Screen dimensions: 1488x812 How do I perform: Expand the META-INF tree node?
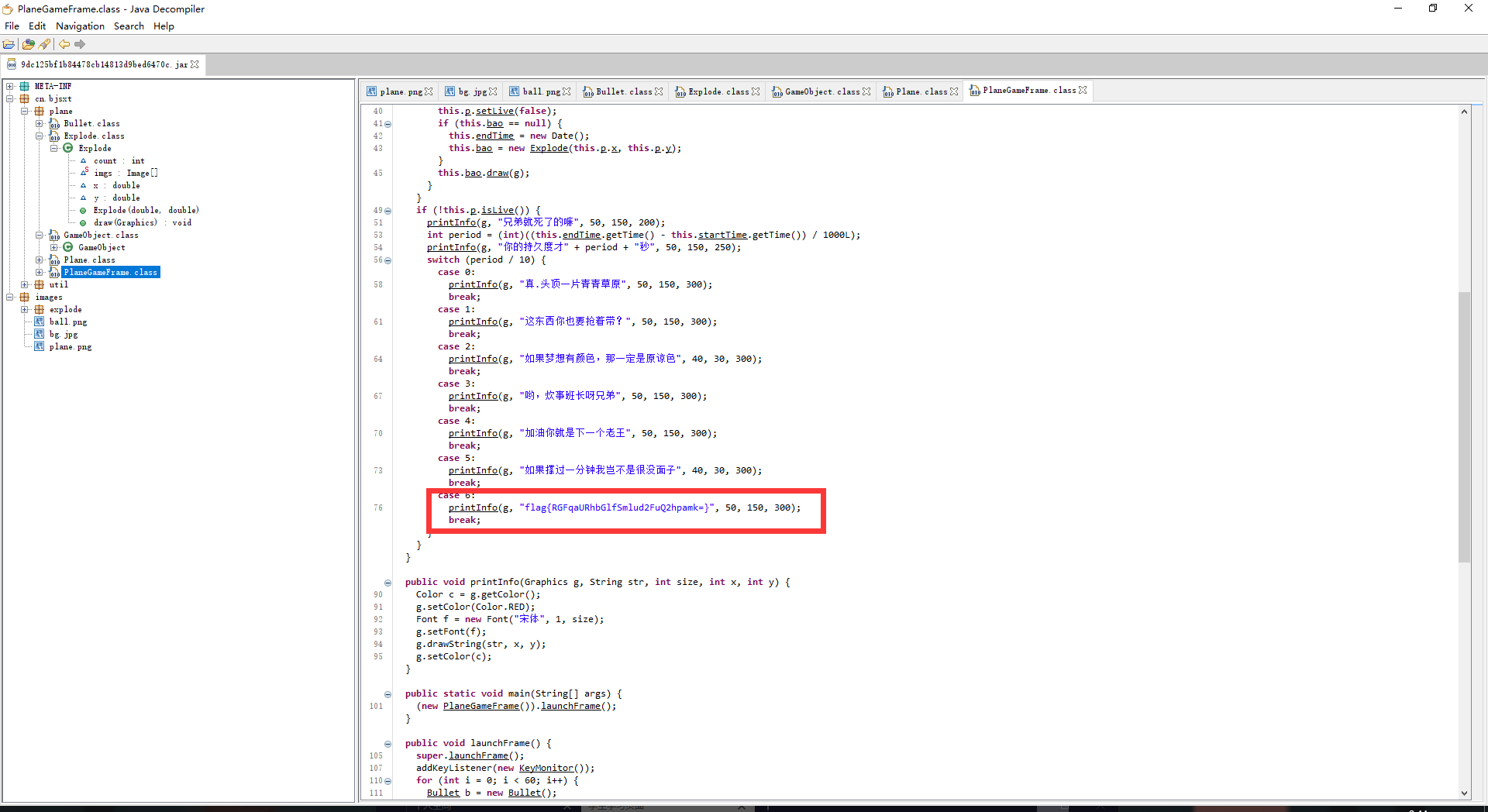tap(10, 86)
